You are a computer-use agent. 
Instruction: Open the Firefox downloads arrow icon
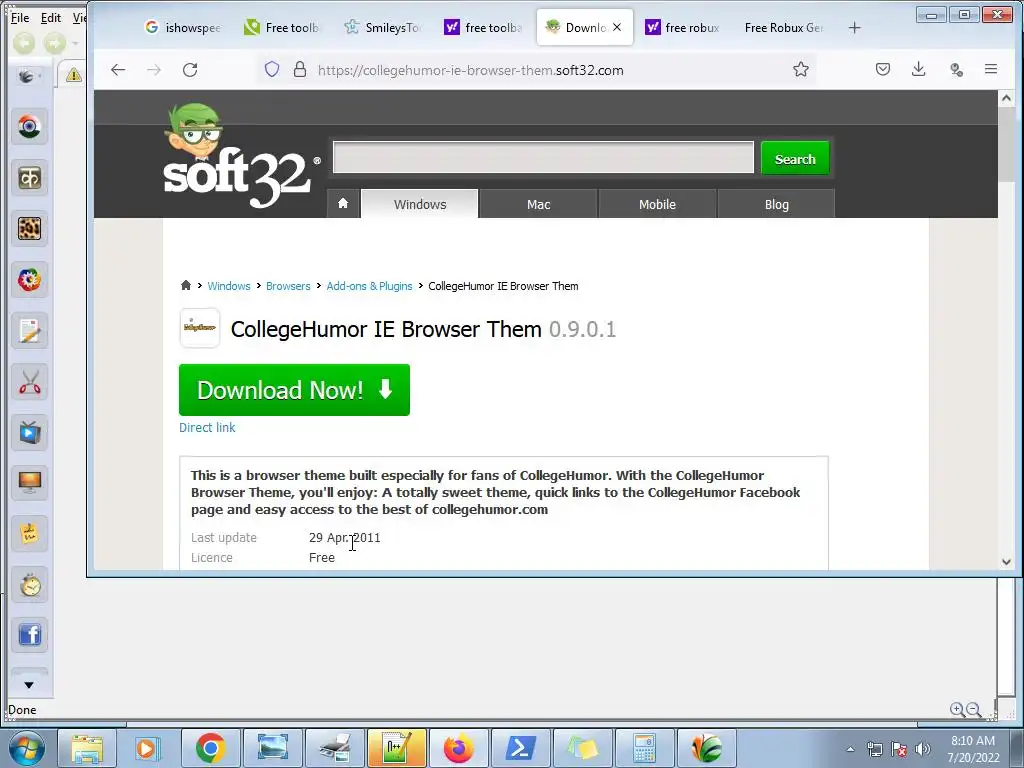pos(919,69)
